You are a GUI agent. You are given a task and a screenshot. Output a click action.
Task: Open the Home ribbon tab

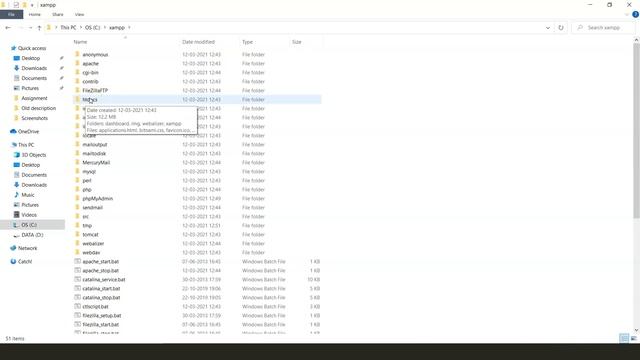35,14
